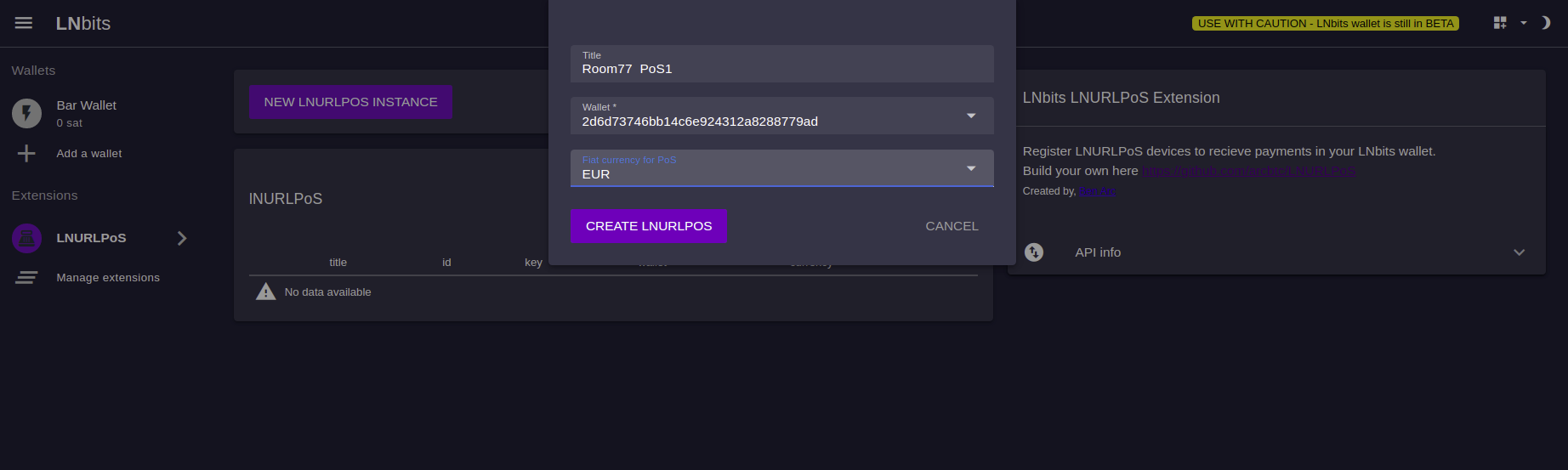The image size is (1568, 470).
Task: Cancel the LNURLPoS dialog
Action: [952, 226]
